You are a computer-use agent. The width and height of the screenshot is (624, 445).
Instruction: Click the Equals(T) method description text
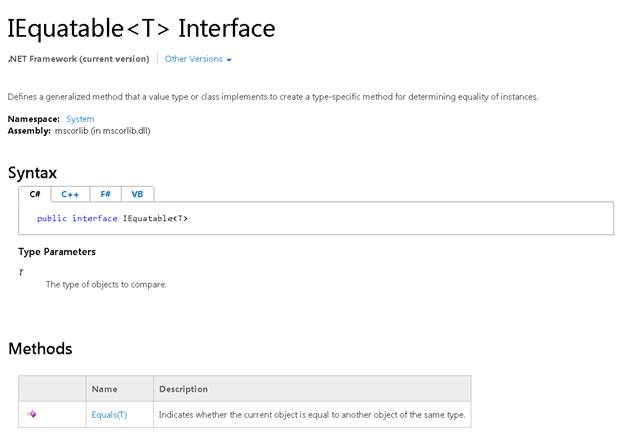[x=312, y=414]
